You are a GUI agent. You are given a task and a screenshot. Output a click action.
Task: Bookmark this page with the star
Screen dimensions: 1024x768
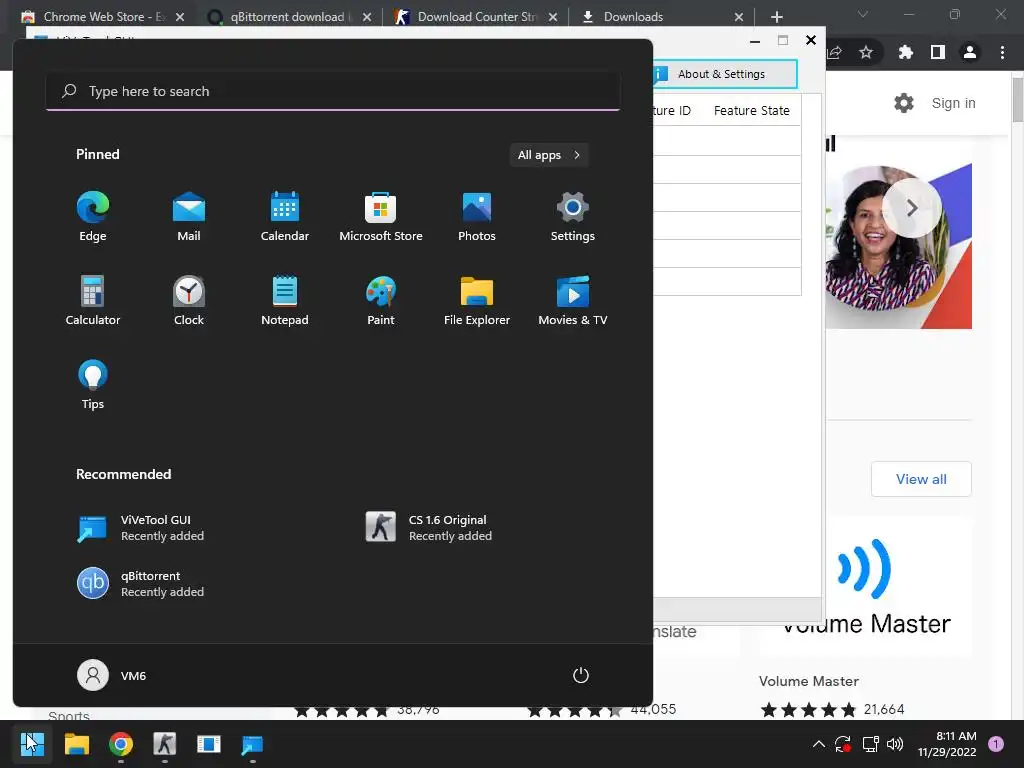[x=866, y=52]
